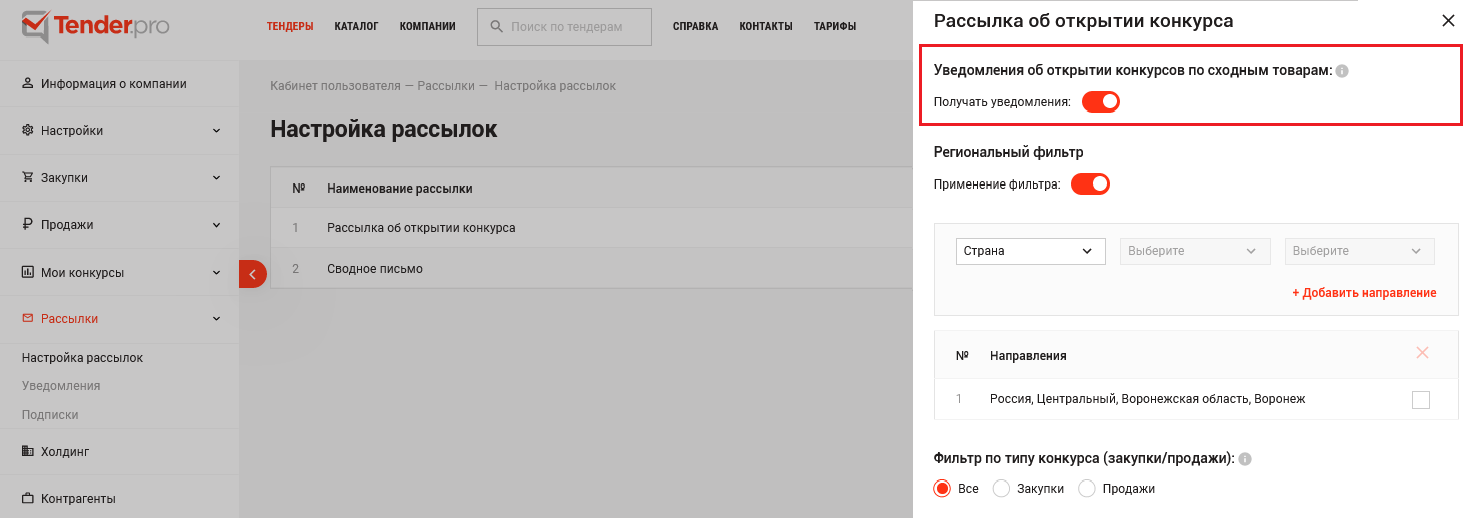The image size is (1472, 518).
Task: Click the Добавить направление link
Action: pyautogui.click(x=1364, y=293)
